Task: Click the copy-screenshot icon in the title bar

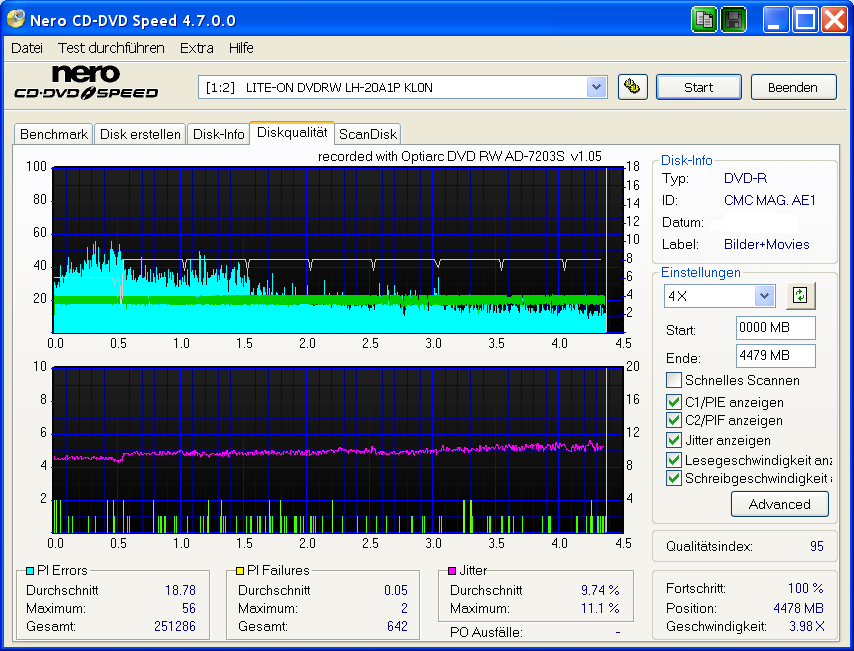Action: [704, 19]
